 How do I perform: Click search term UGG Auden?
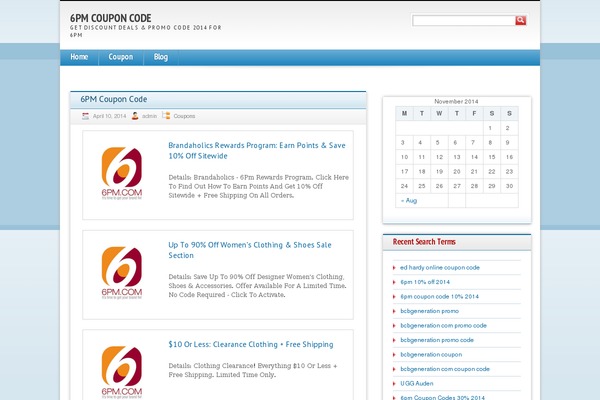point(417,384)
